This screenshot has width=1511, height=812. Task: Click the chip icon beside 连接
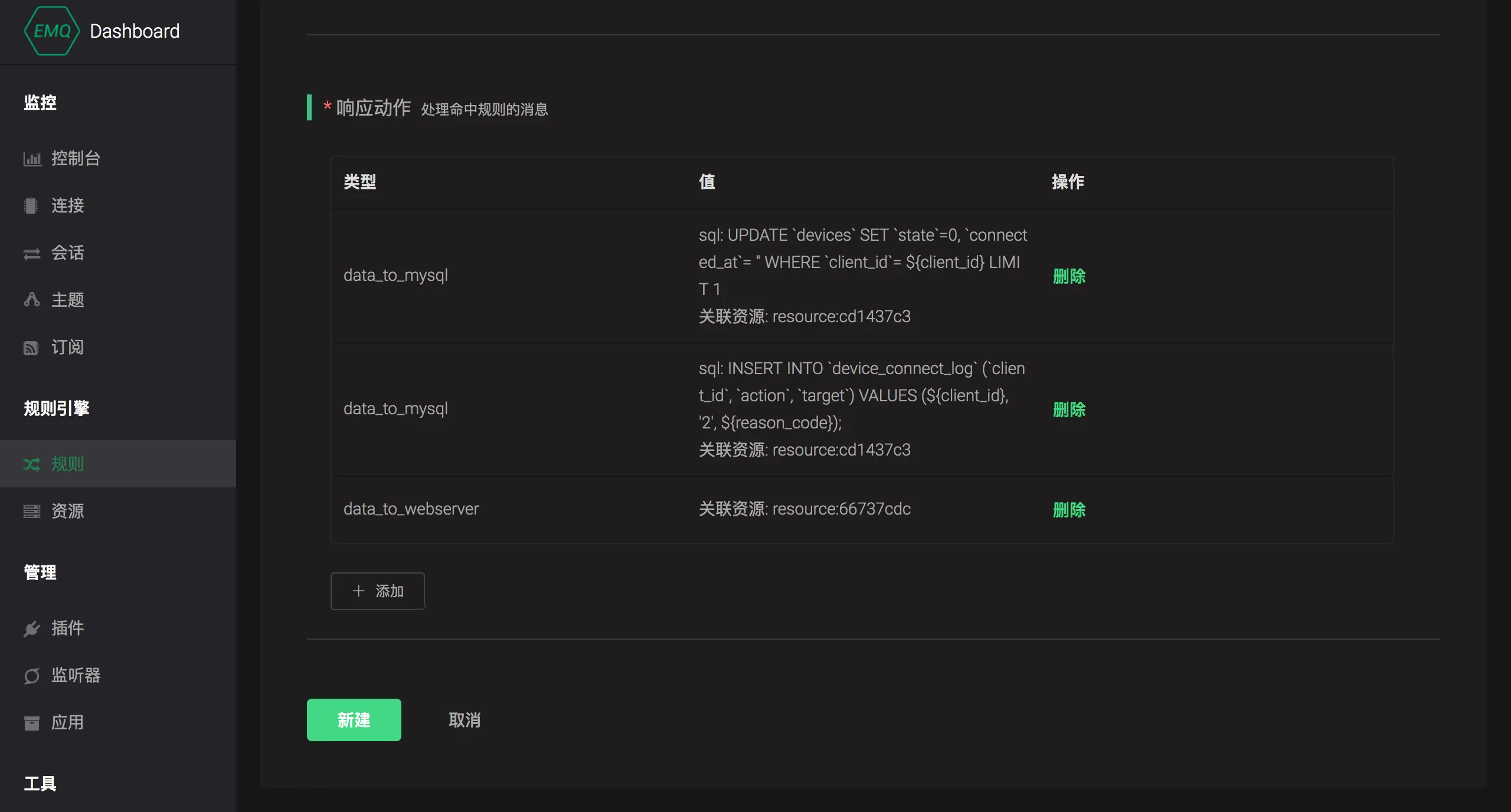coord(31,206)
